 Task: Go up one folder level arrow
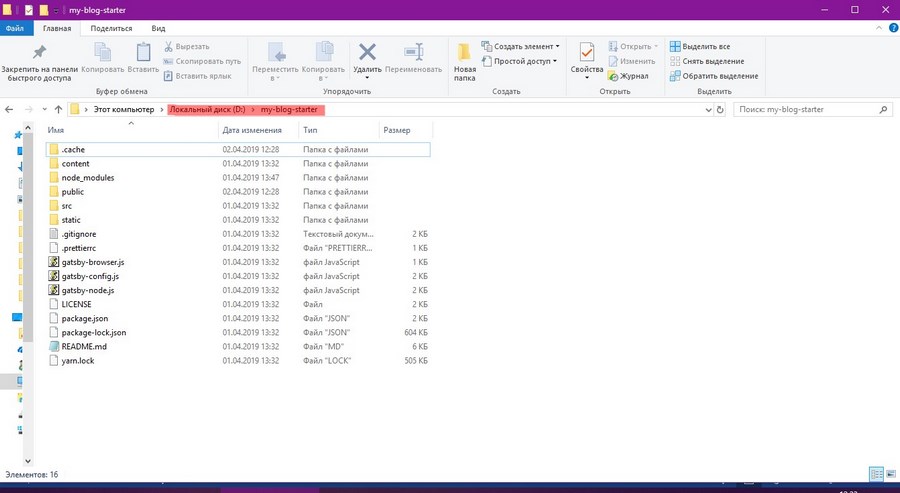[x=58, y=109]
